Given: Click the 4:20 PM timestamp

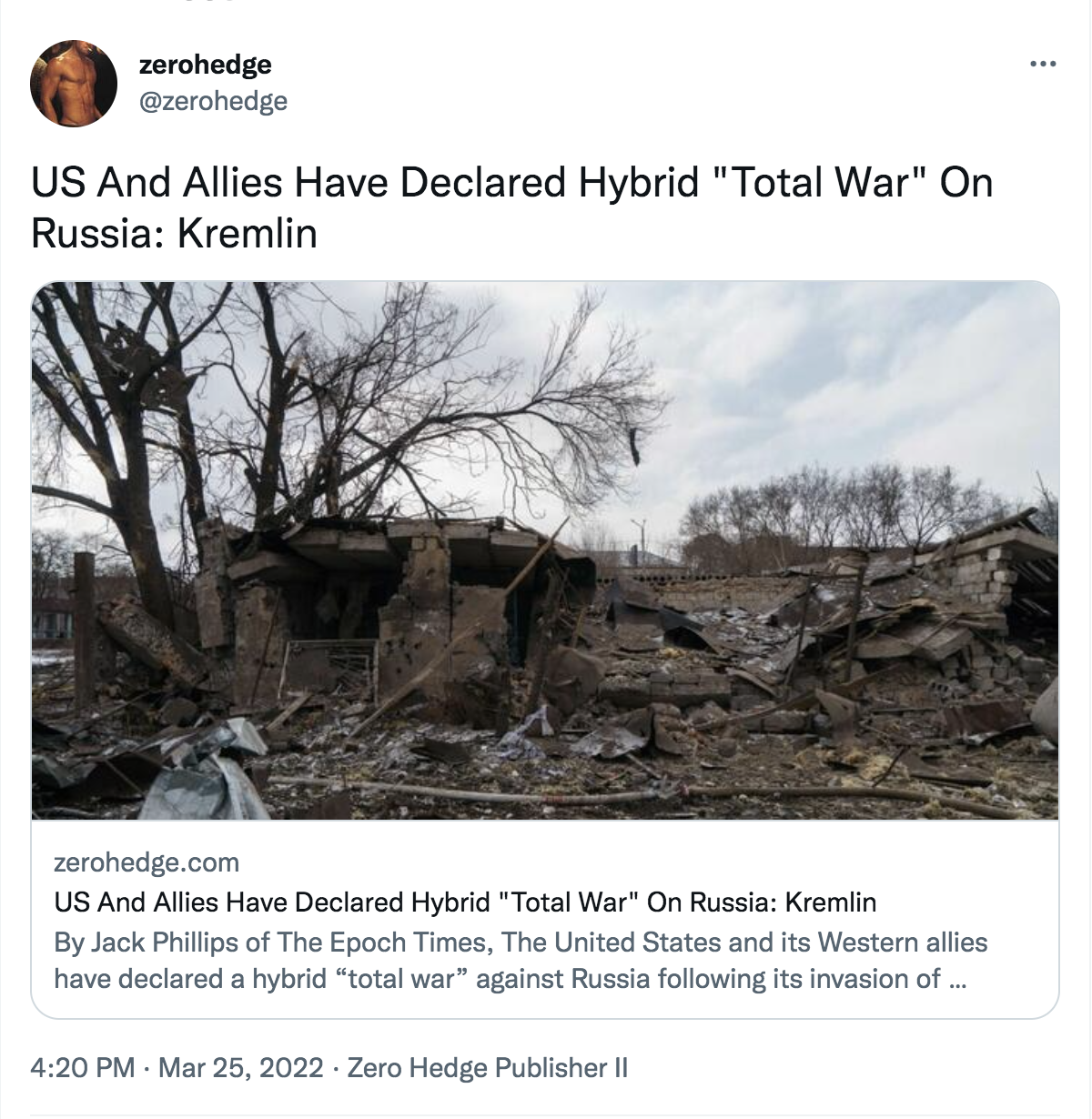Looking at the screenshot, I should coord(83,1067).
